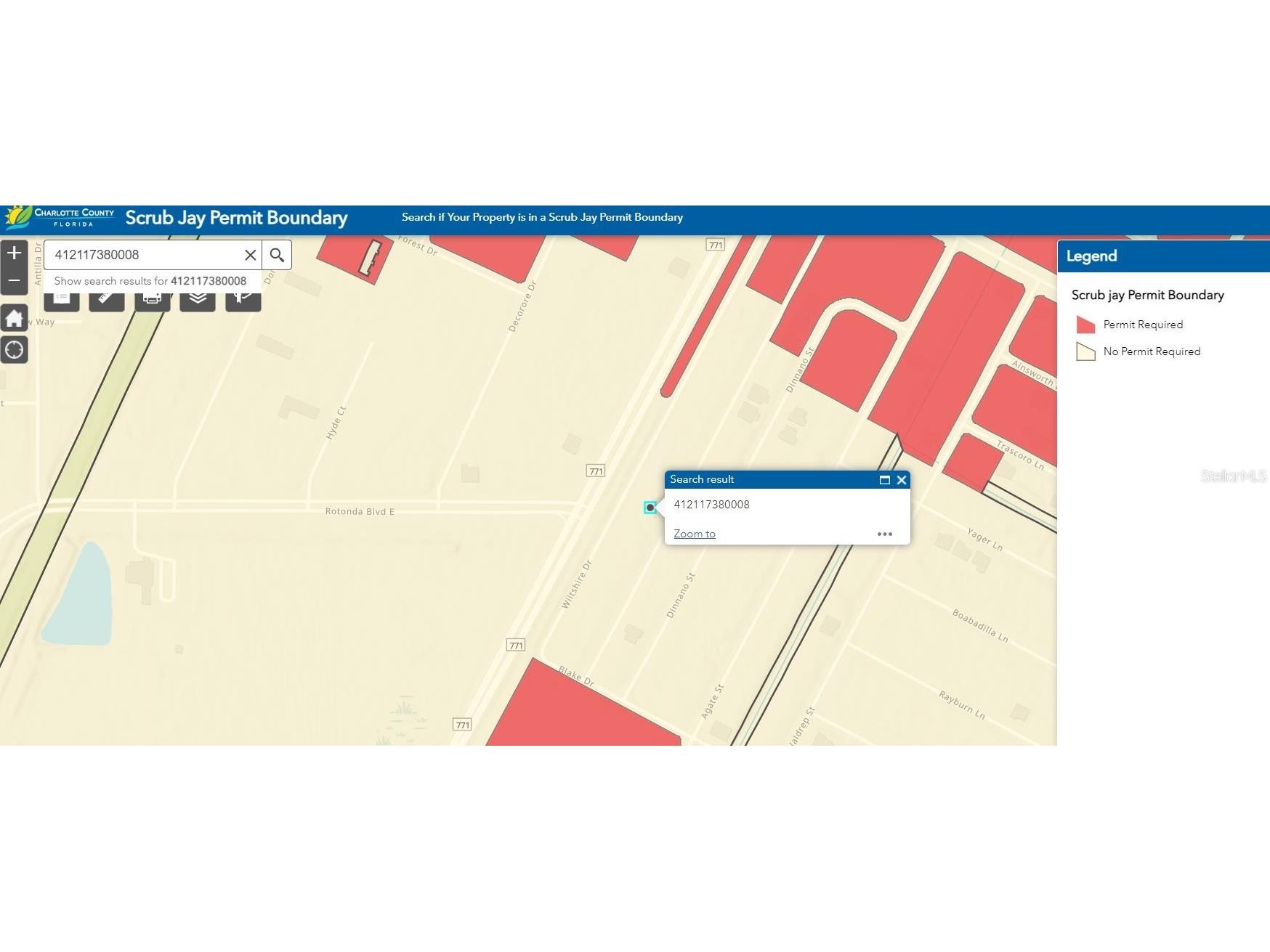Click the No Permit Required legend swatch
1270x952 pixels.
pyautogui.click(x=1085, y=351)
